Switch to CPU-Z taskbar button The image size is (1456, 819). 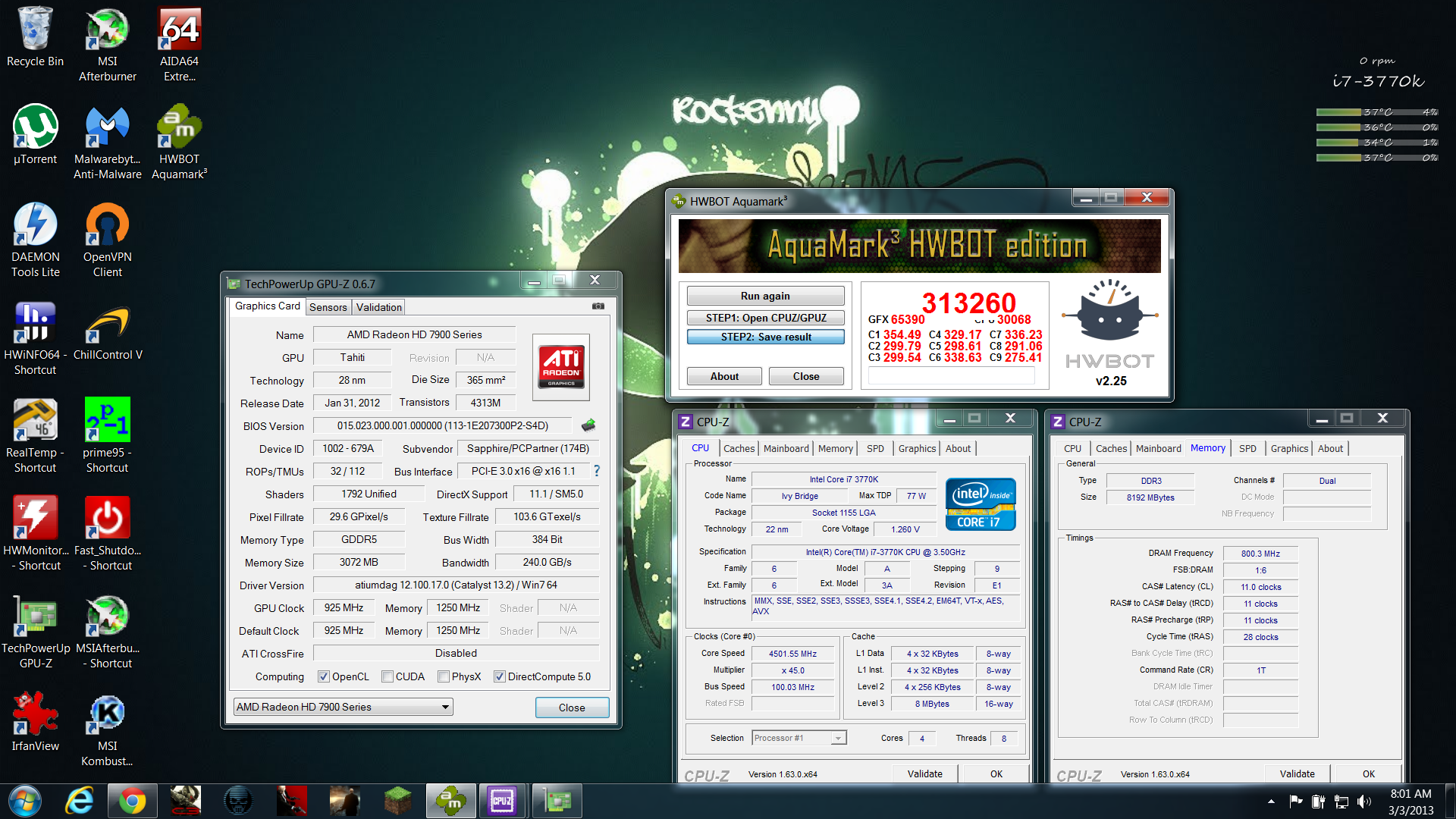pyautogui.click(x=502, y=802)
